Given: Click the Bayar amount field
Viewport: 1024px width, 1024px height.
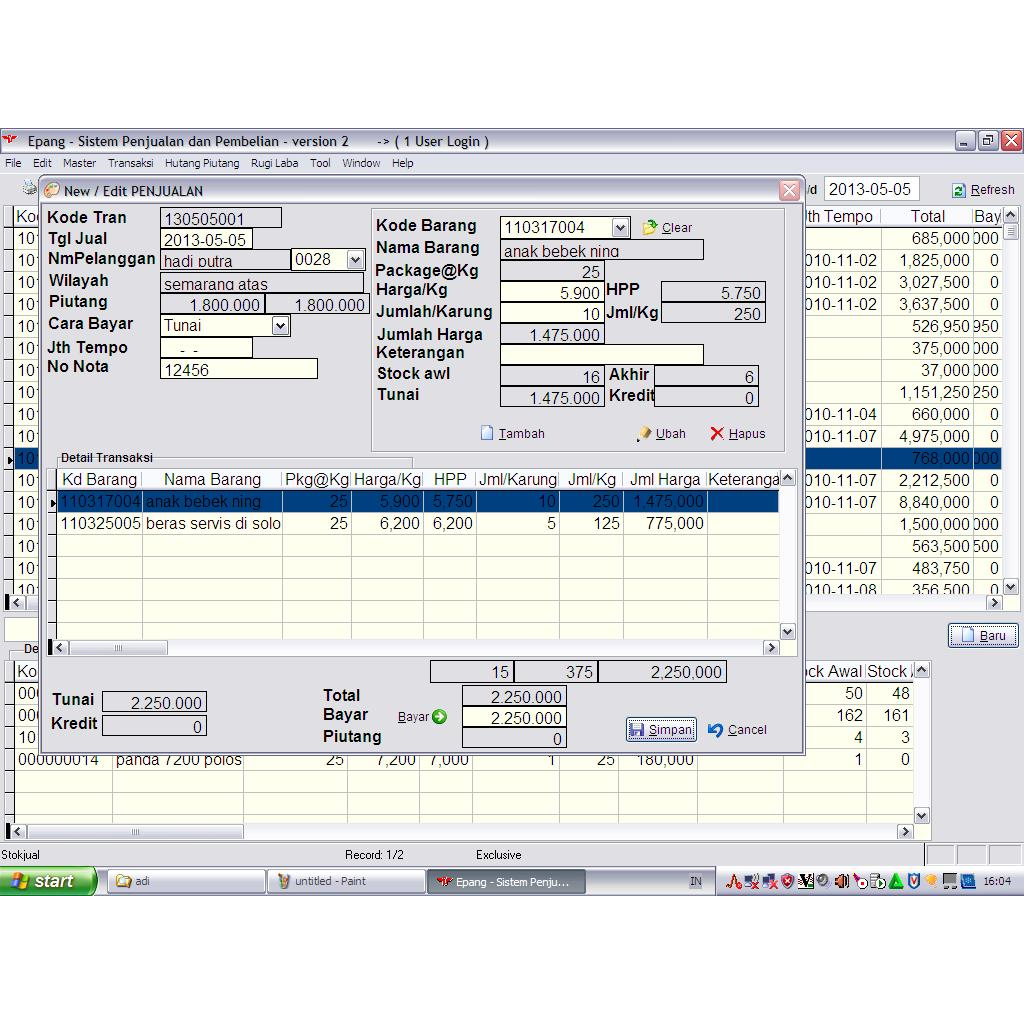Looking at the screenshot, I should tap(514, 718).
